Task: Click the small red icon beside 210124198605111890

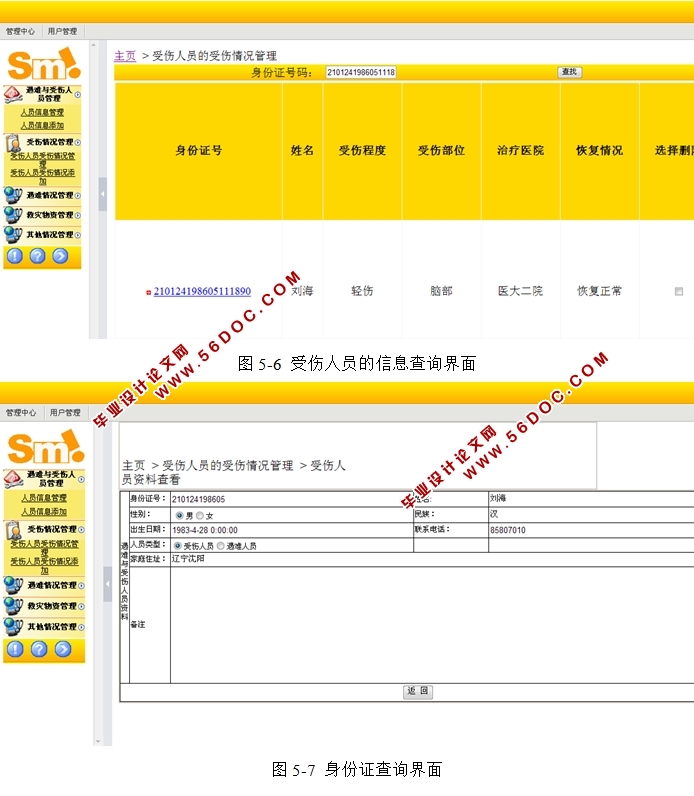Action: pos(148,292)
